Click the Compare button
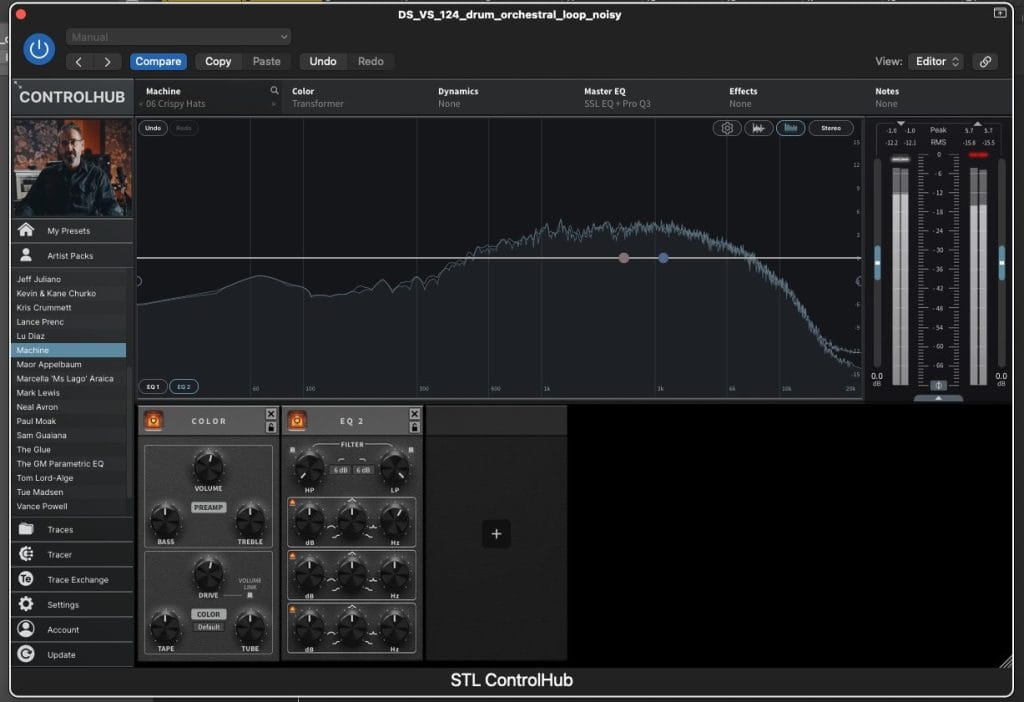The height and width of the screenshot is (702, 1024). (158, 61)
